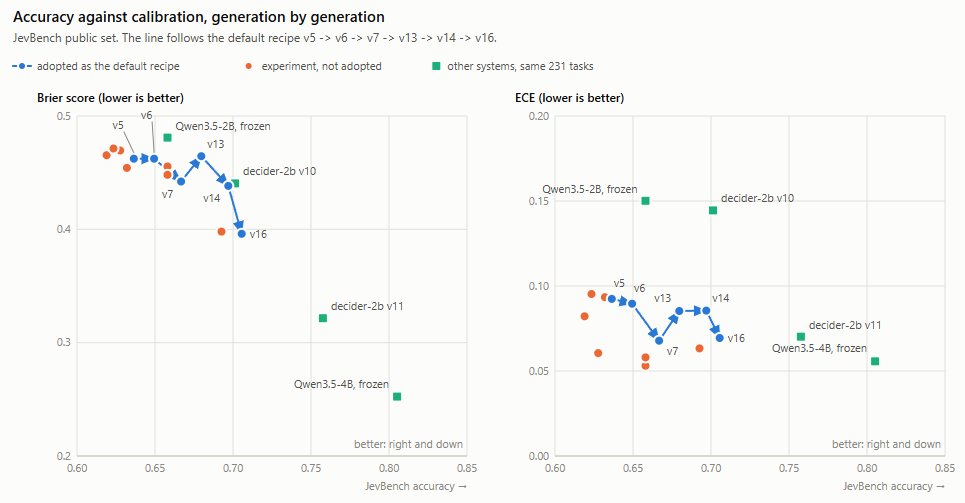Click the v16 point in Brier chart
Viewport: 965px width, 503px height.
(x=242, y=234)
